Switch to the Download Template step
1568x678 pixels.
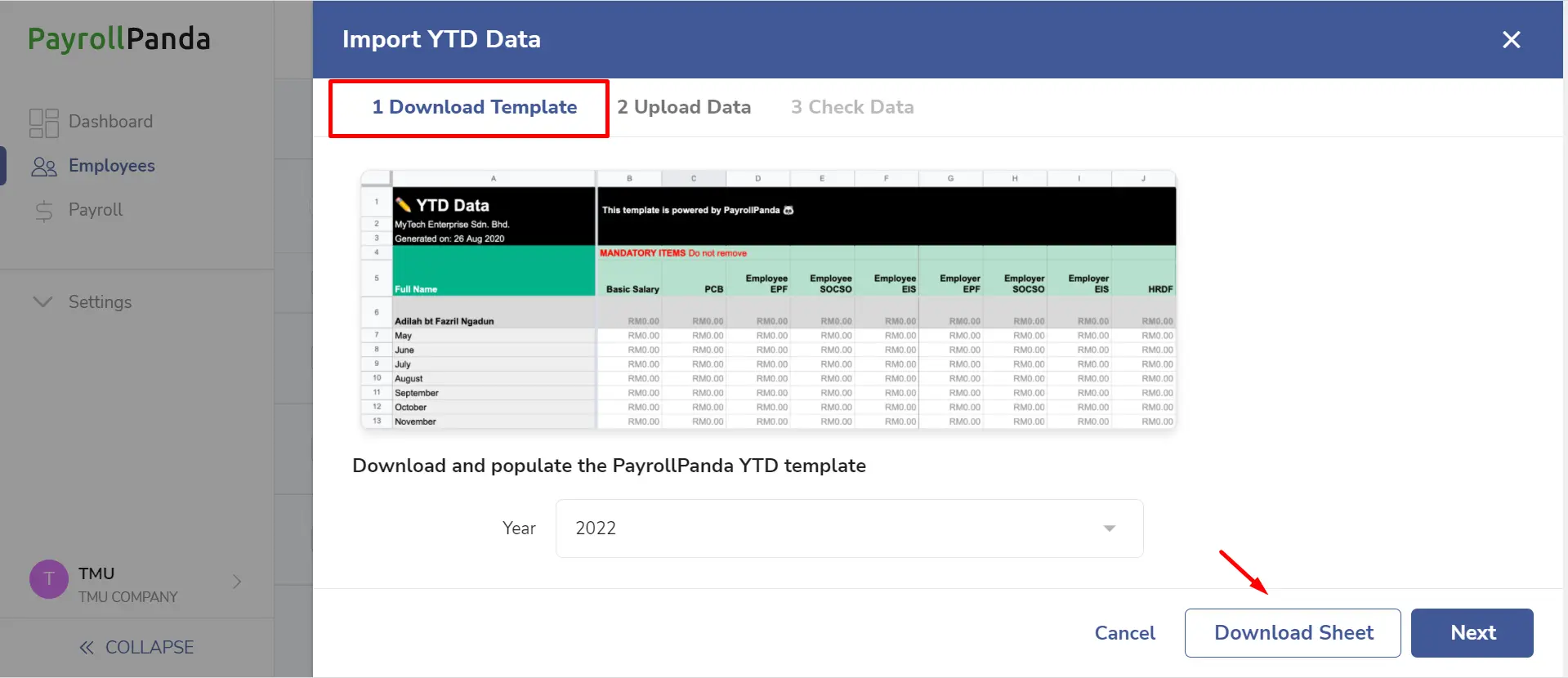tap(475, 107)
